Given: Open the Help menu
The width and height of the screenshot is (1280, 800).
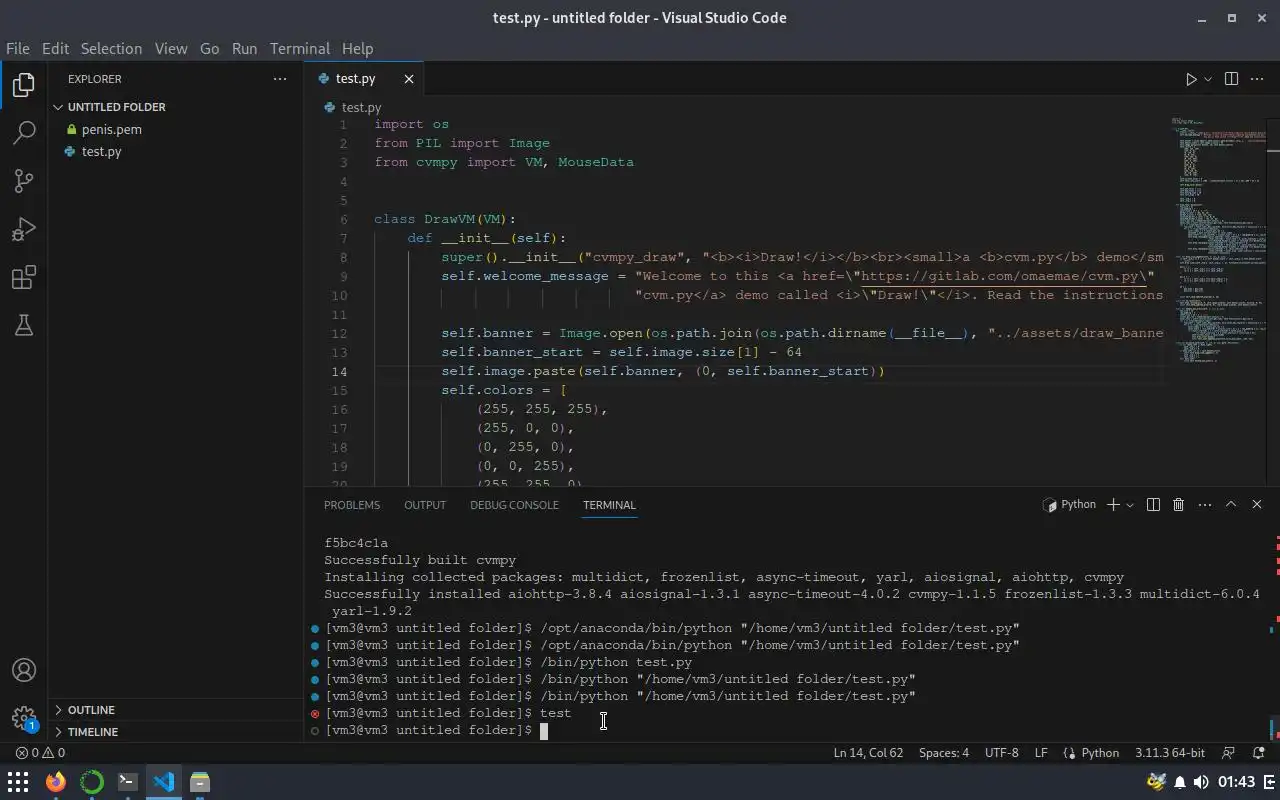Looking at the screenshot, I should pyautogui.click(x=357, y=48).
